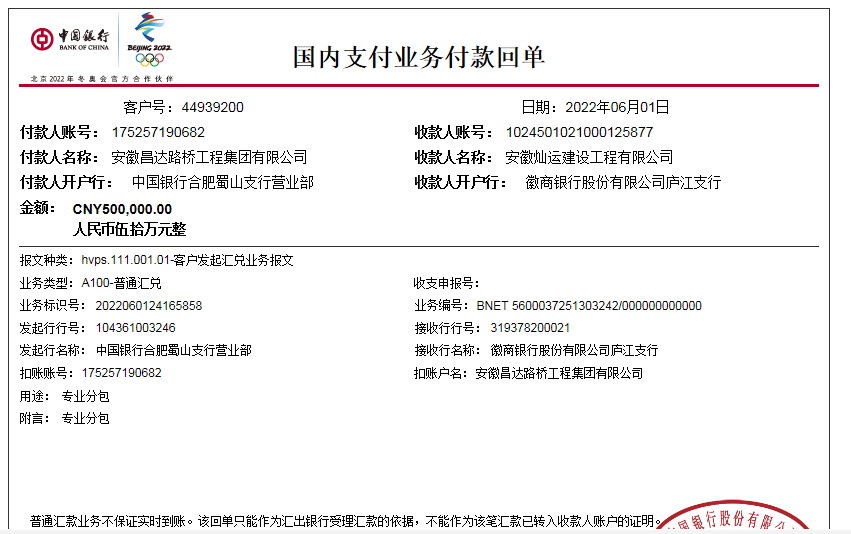Click payee name 安徽灿运建设工程有限公司
The height and width of the screenshot is (534, 851).
pyautogui.click(x=588, y=157)
